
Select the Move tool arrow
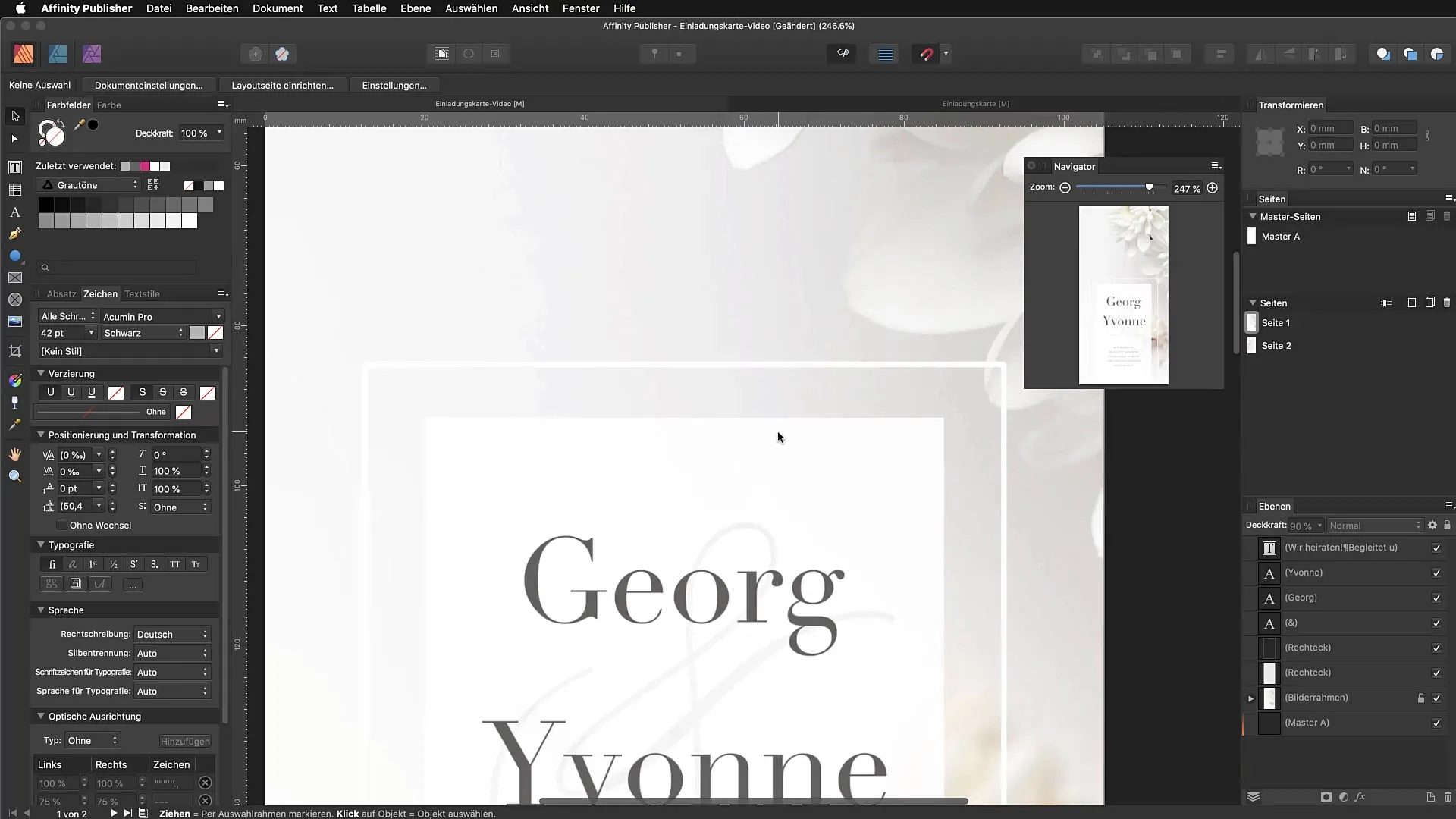coord(15,116)
